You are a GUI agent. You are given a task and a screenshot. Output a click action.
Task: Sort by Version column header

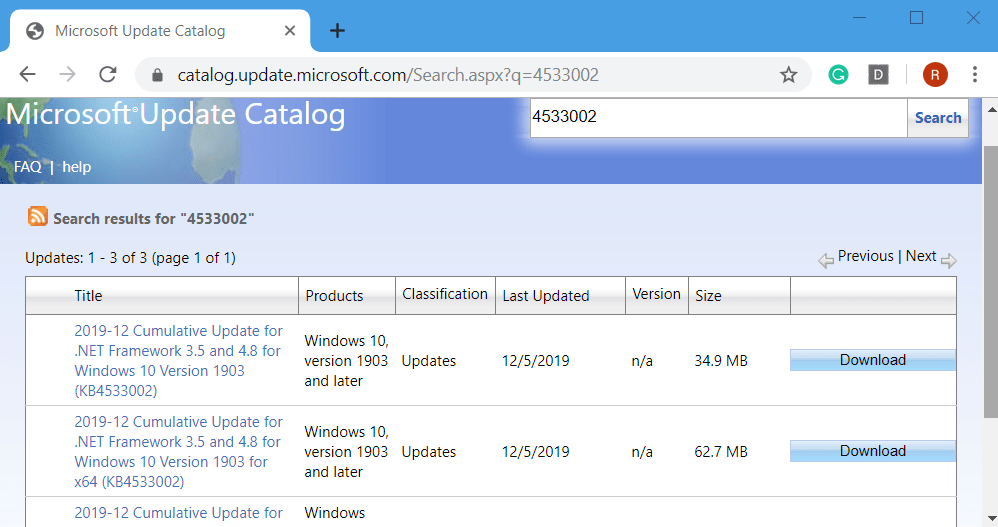tap(656, 294)
